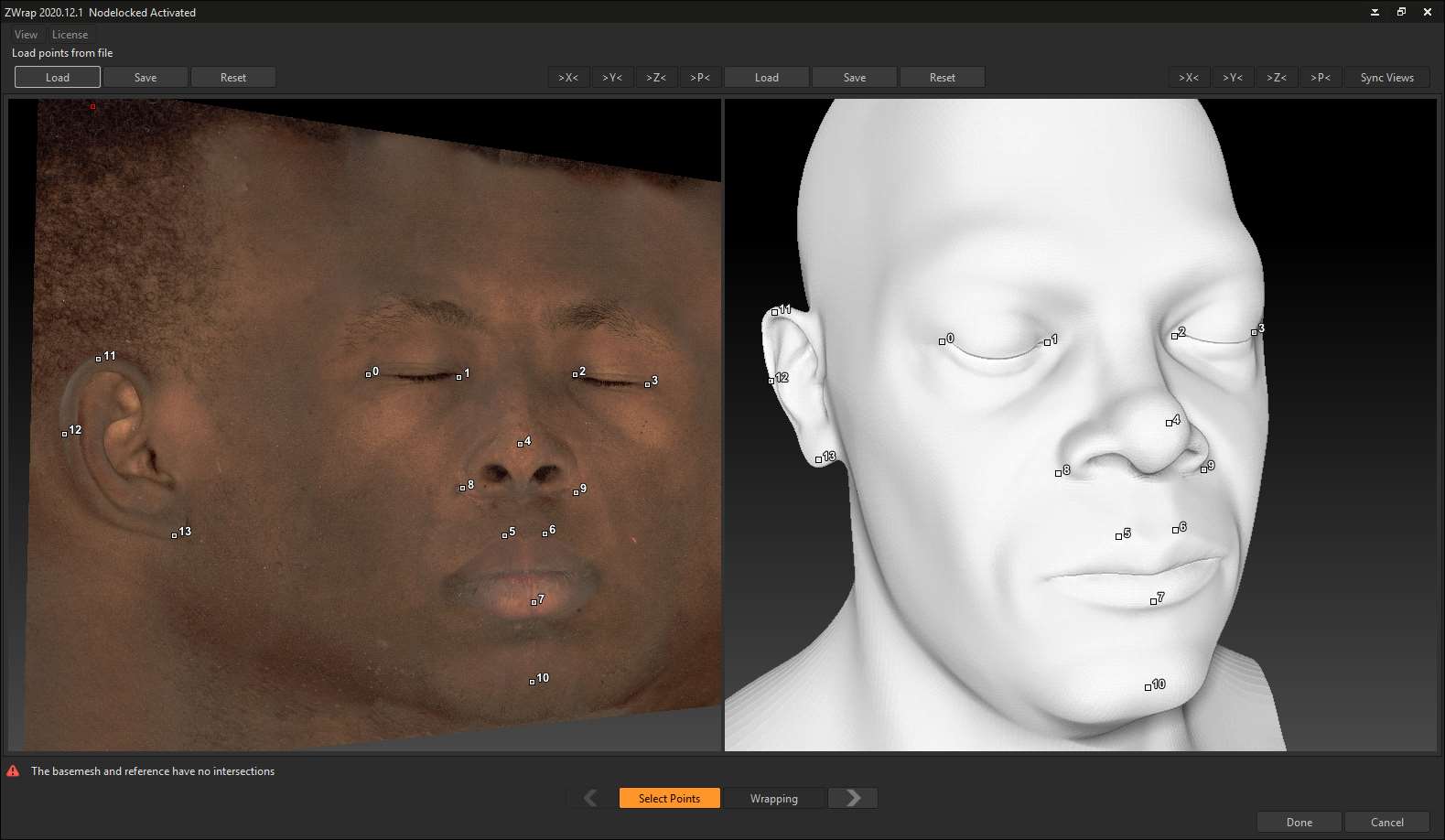Click the left panel >X< axis view button
1445x840 pixels.
568,78
